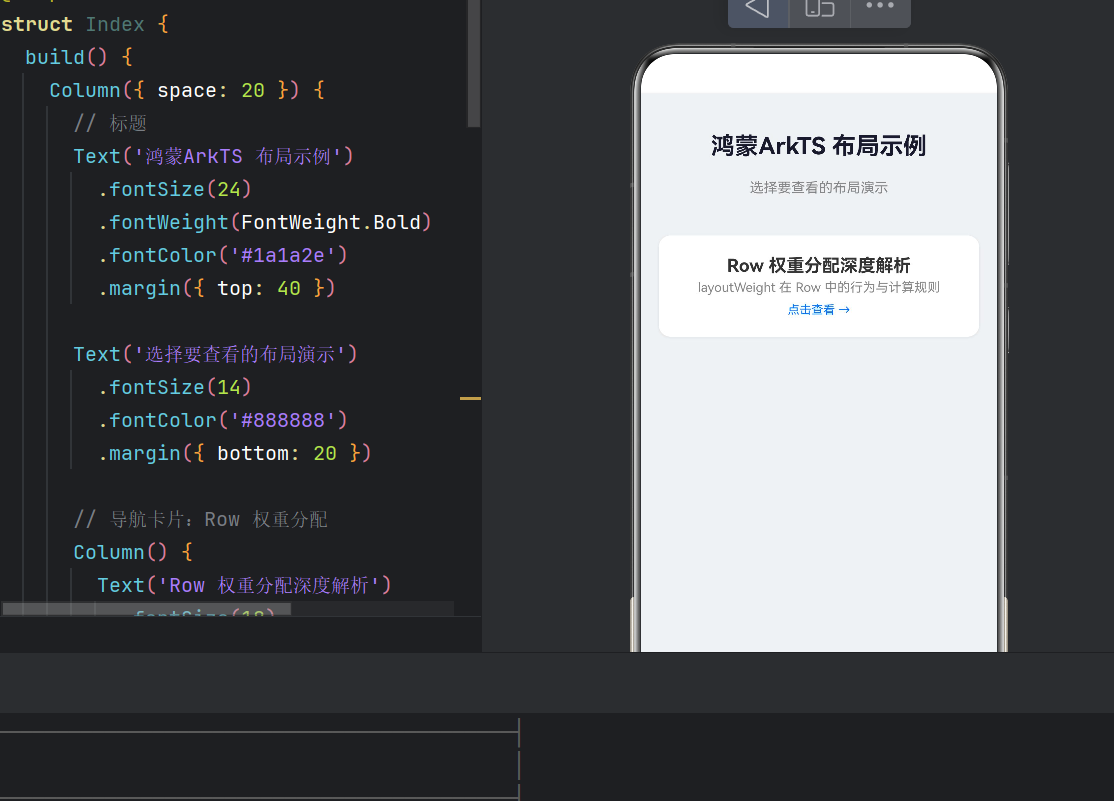Select the 选择要查看的布局演示 subtitle in preview

click(818, 188)
